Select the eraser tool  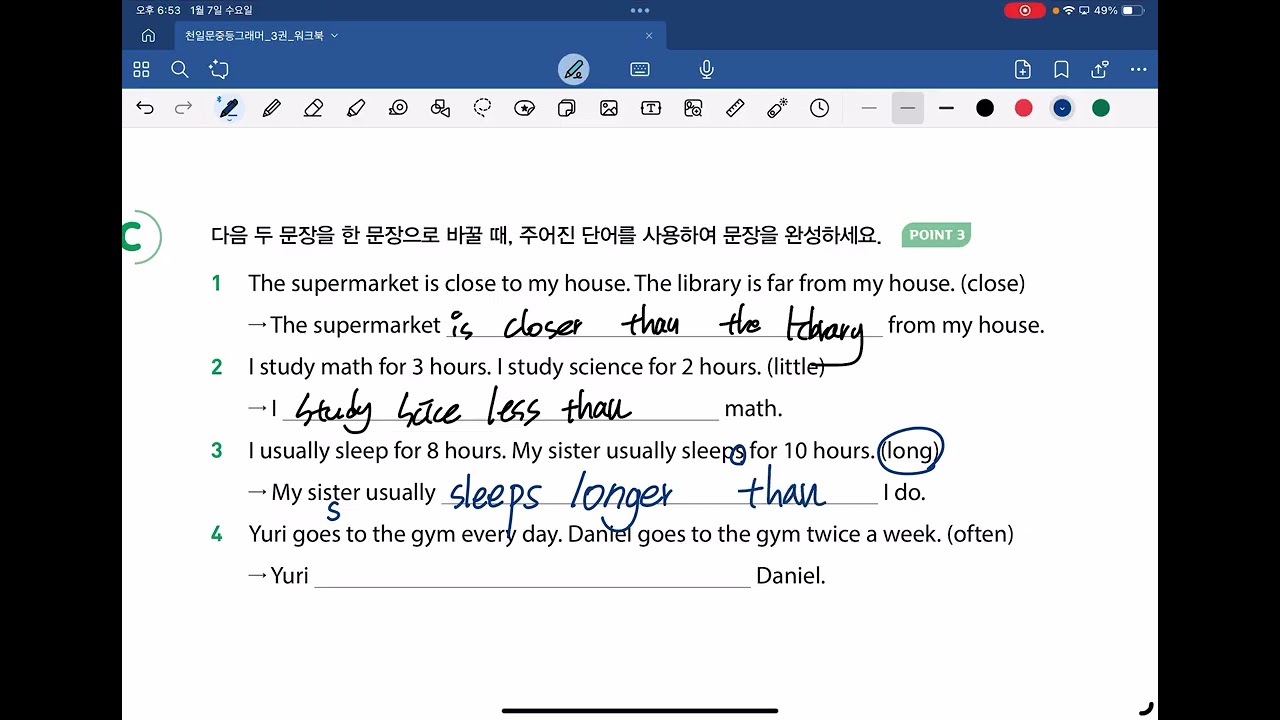[314, 108]
